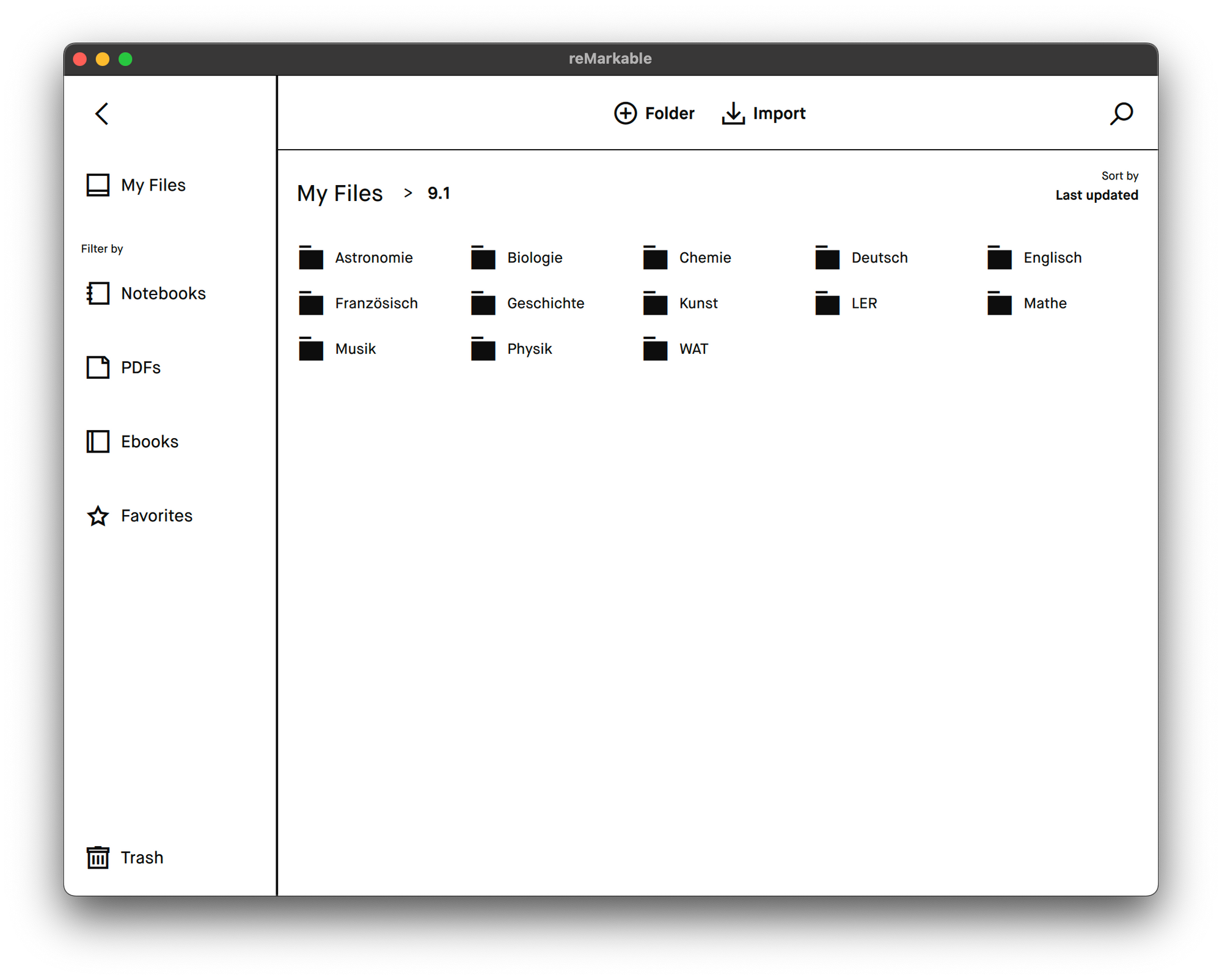Click the add Folder plus icon

click(x=625, y=114)
